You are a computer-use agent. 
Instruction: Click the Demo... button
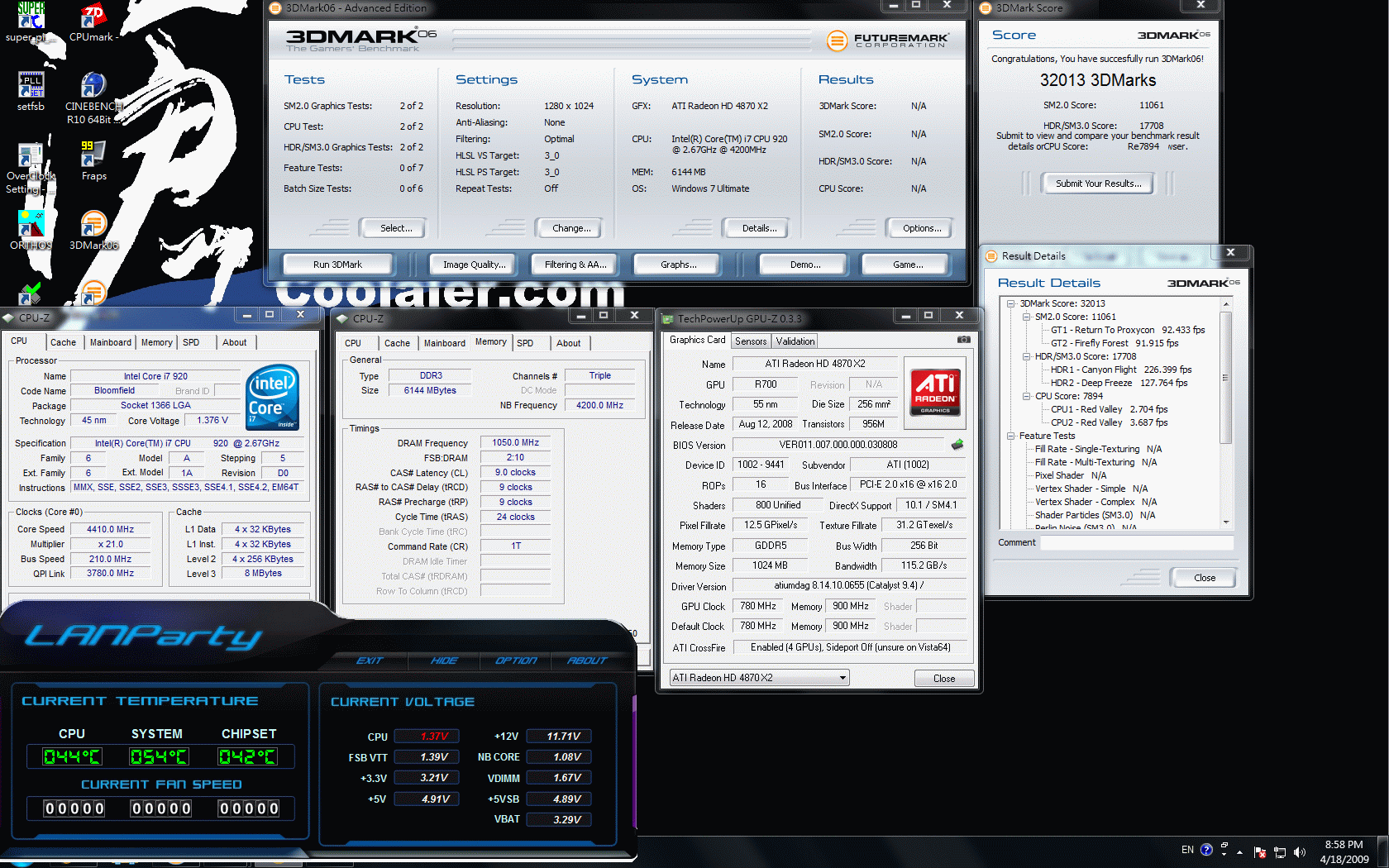[x=805, y=265]
